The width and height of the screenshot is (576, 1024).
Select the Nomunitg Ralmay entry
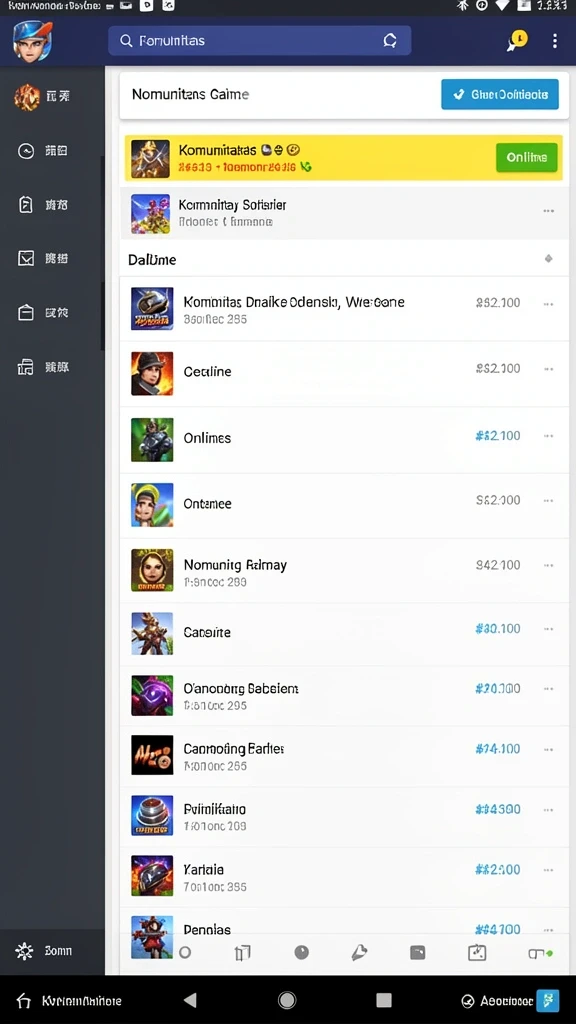click(344, 570)
